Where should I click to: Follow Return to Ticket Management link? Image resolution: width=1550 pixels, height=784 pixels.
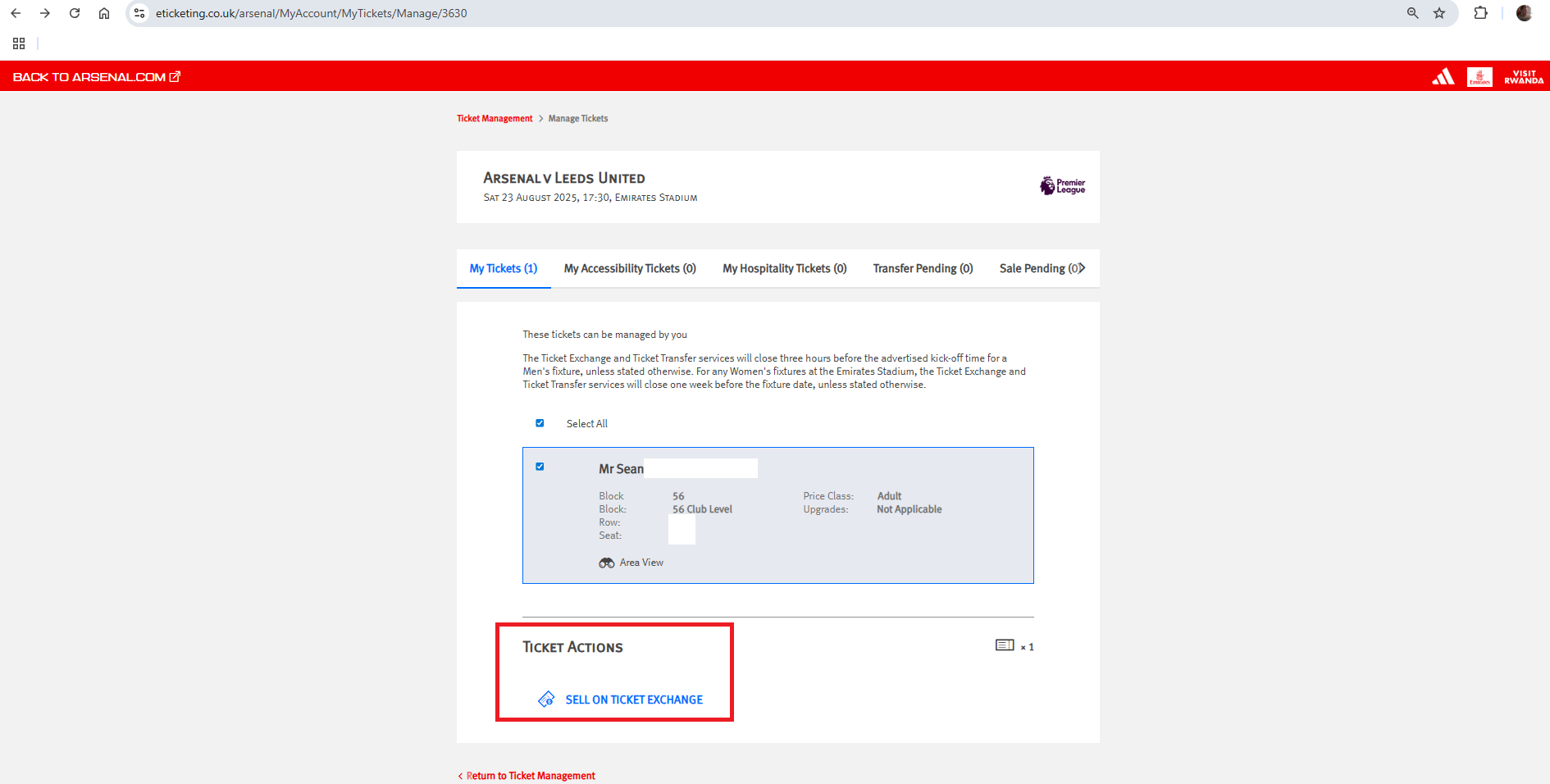pos(530,776)
